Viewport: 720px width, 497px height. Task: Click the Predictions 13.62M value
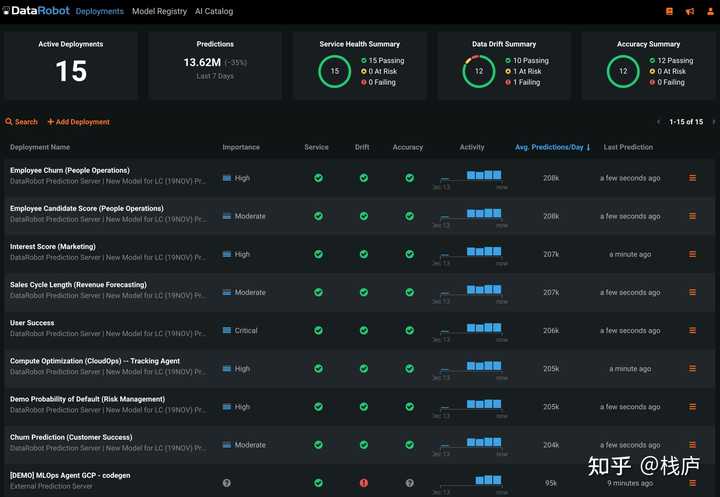point(202,62)
